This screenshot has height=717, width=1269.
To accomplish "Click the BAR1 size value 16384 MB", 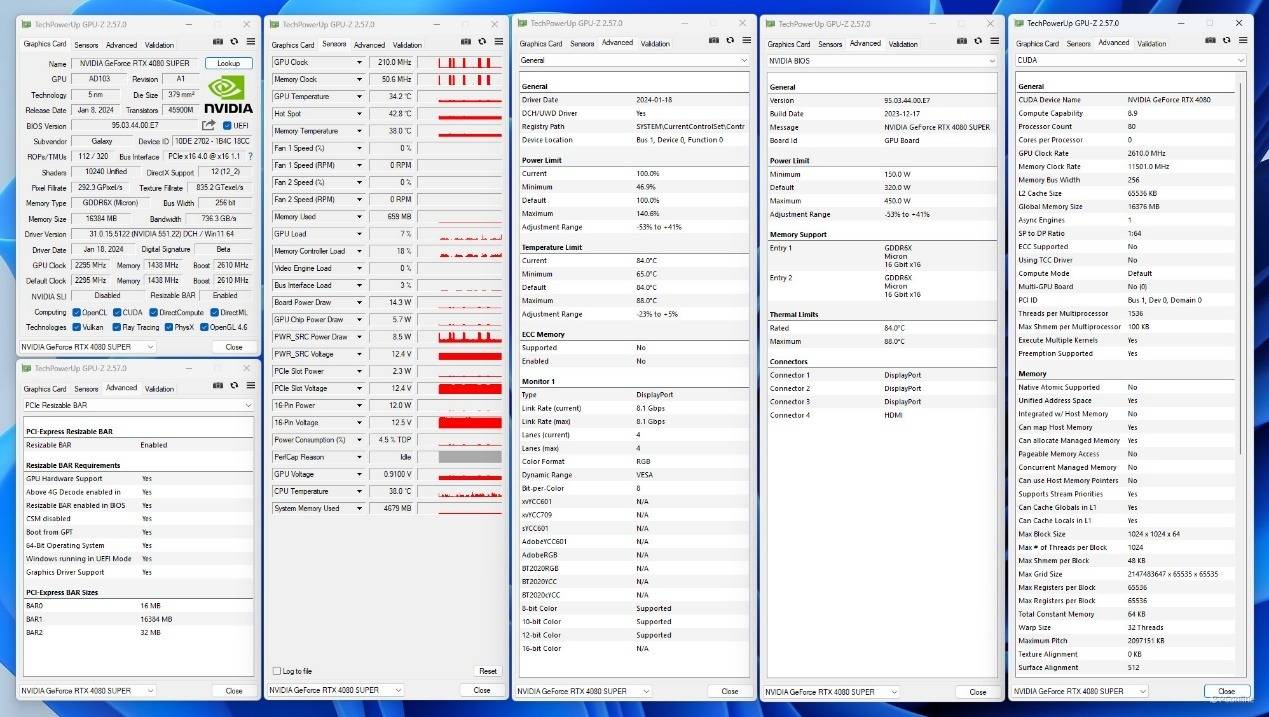I will pos(157,619).
